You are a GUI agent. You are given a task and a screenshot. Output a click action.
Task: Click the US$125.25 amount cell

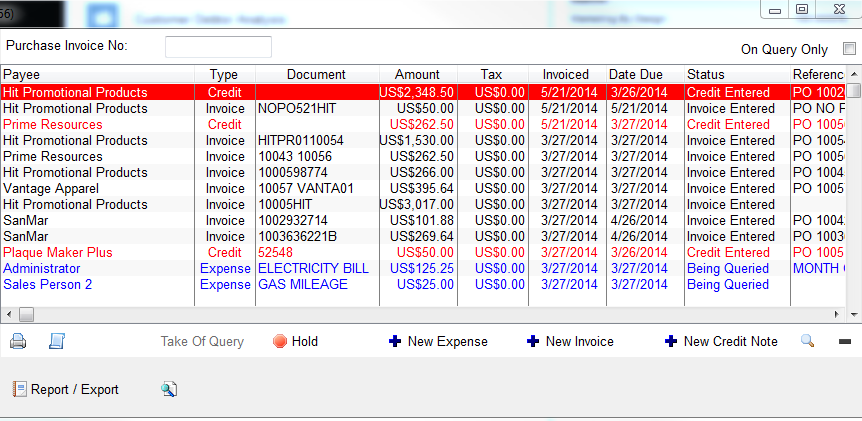coord(418,268)
